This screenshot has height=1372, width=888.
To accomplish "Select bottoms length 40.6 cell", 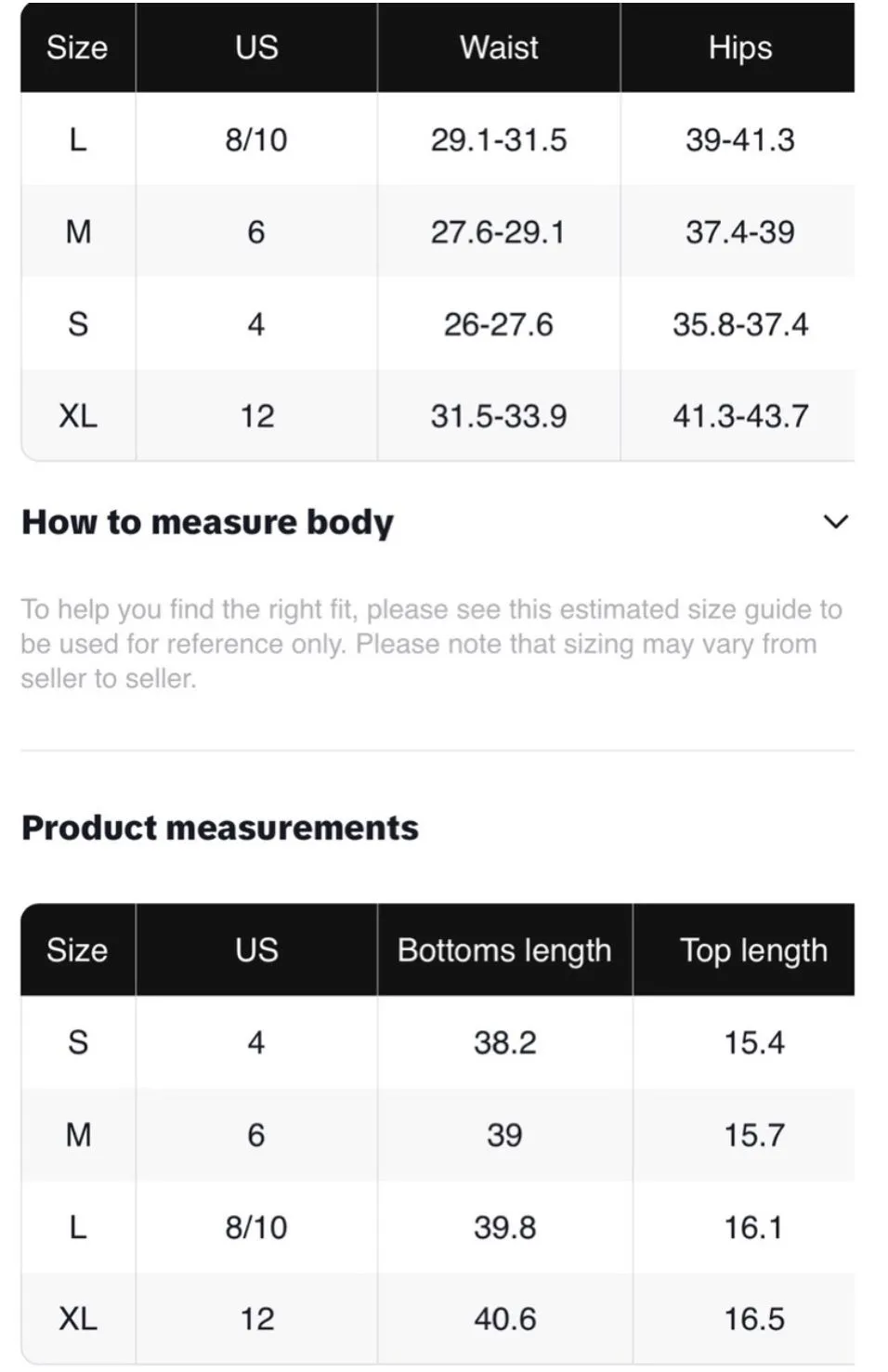I will 504,1318.
